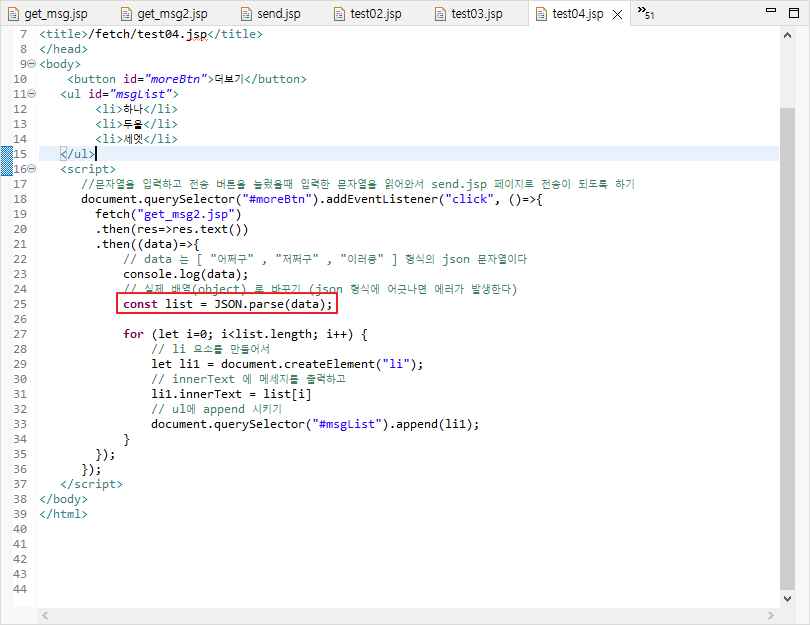Click the "#moreBtn" selector string
The image size is (810, 625).
point(277,199)
